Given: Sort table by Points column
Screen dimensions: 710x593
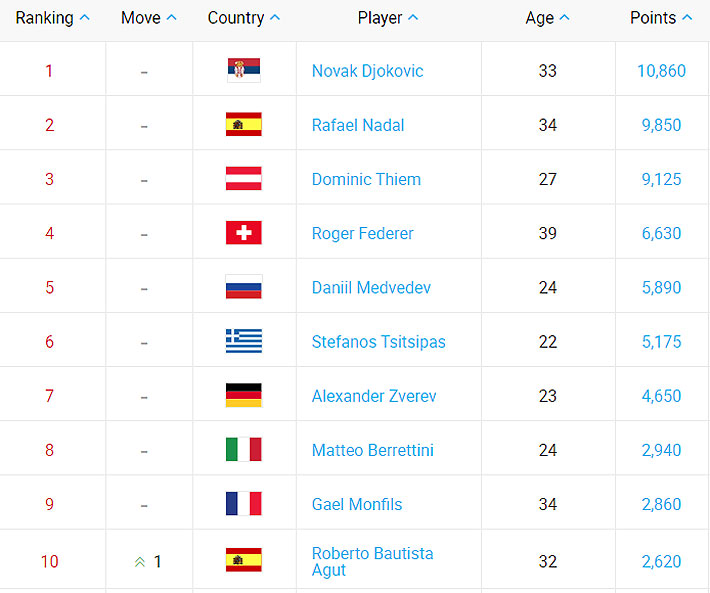Looking at the screenshot, I should tap(661, 18).
